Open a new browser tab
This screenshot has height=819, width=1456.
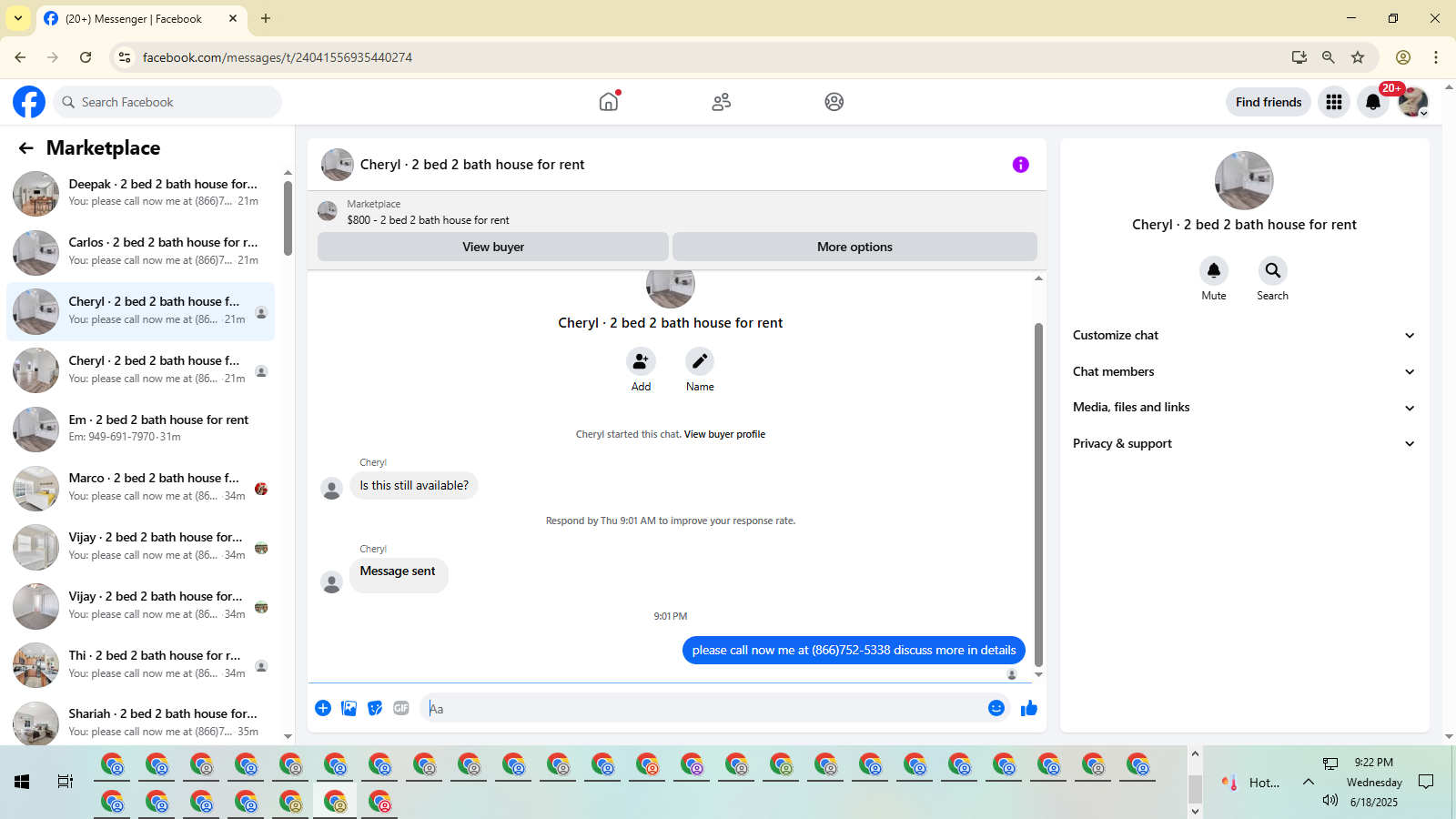pos(266,18)
